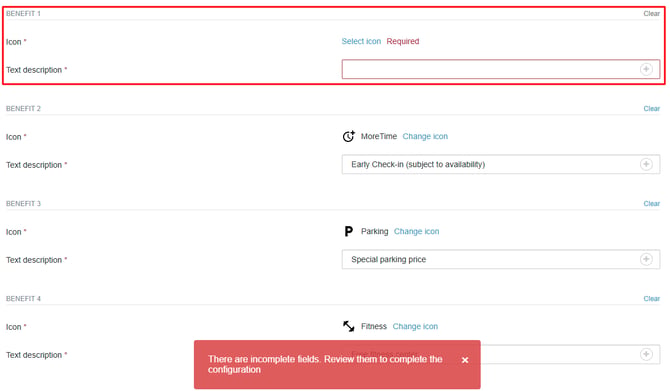The width and height of the screenshot is (670, 391).
Task: Click plus icon in Special parking price field
Action: (x=646, y=259)
